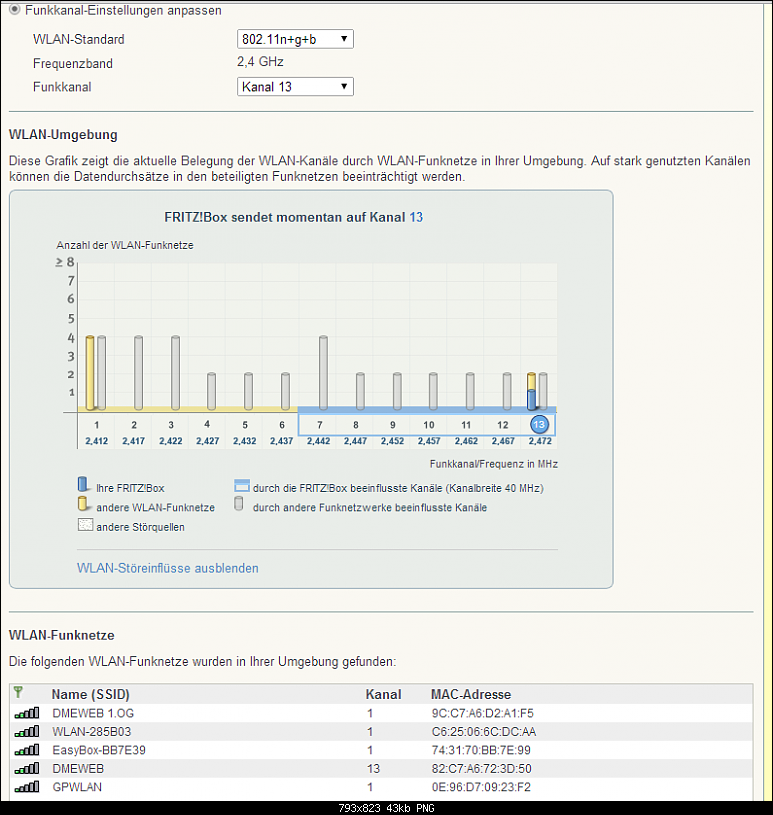Select the DMEWEB network on channel 13
The height and width of the screenshot is (815, 773).
78,769
